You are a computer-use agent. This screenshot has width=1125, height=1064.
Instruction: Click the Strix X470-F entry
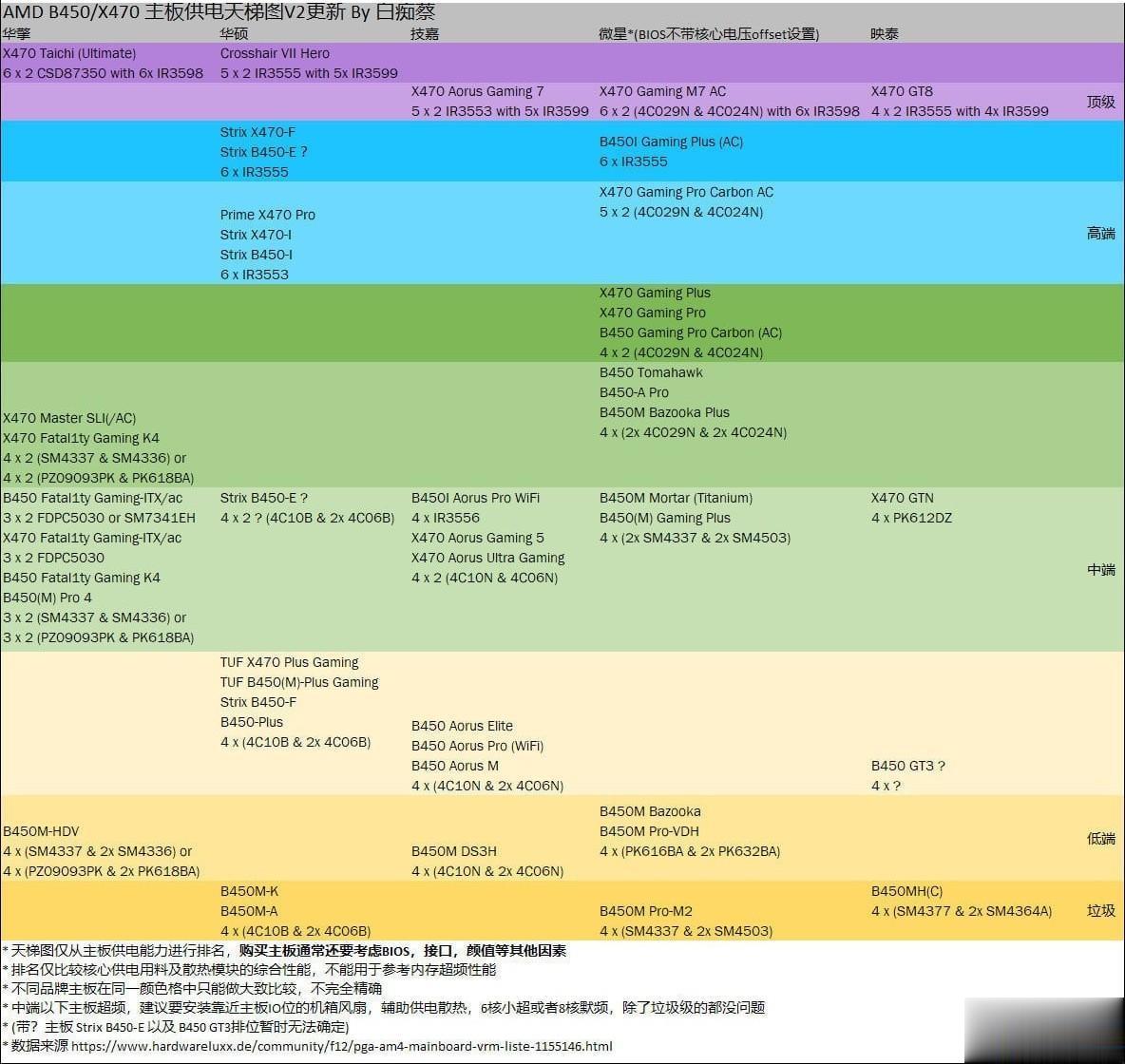[257, 132]
